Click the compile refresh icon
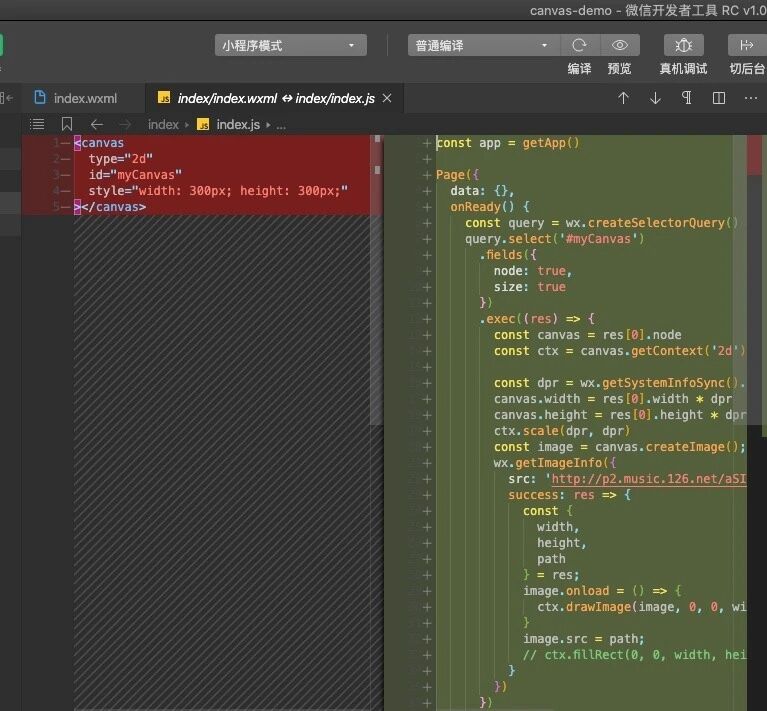The image size is (767, 711). (579, 45)
